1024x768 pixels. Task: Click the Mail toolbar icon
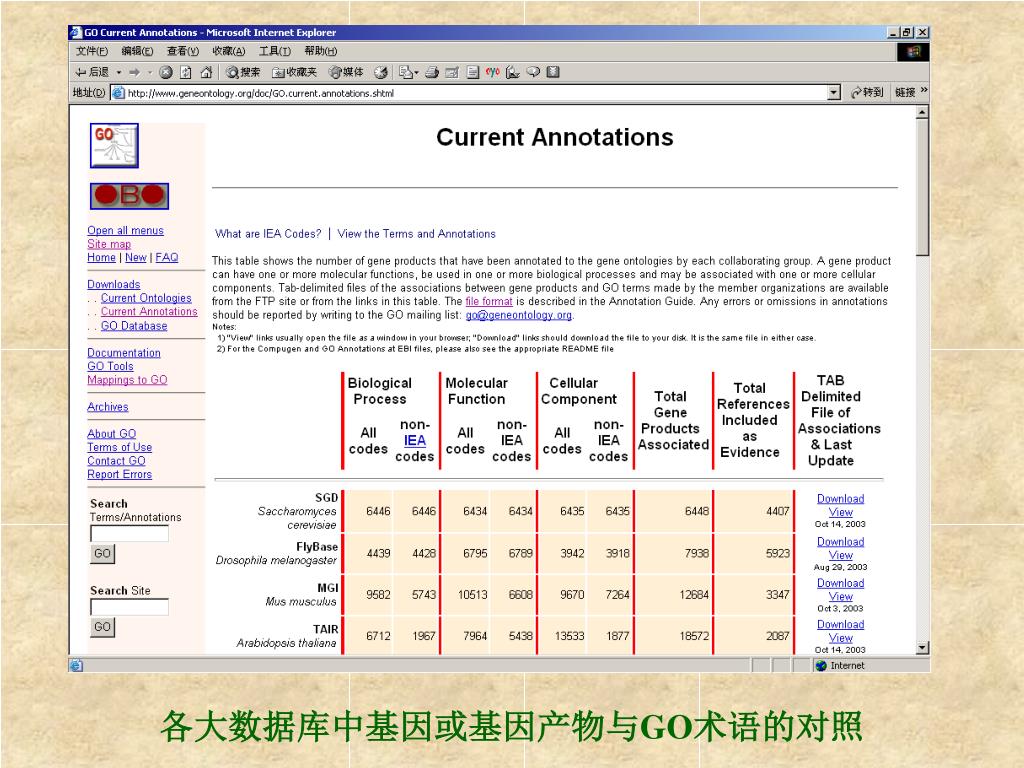408,72
